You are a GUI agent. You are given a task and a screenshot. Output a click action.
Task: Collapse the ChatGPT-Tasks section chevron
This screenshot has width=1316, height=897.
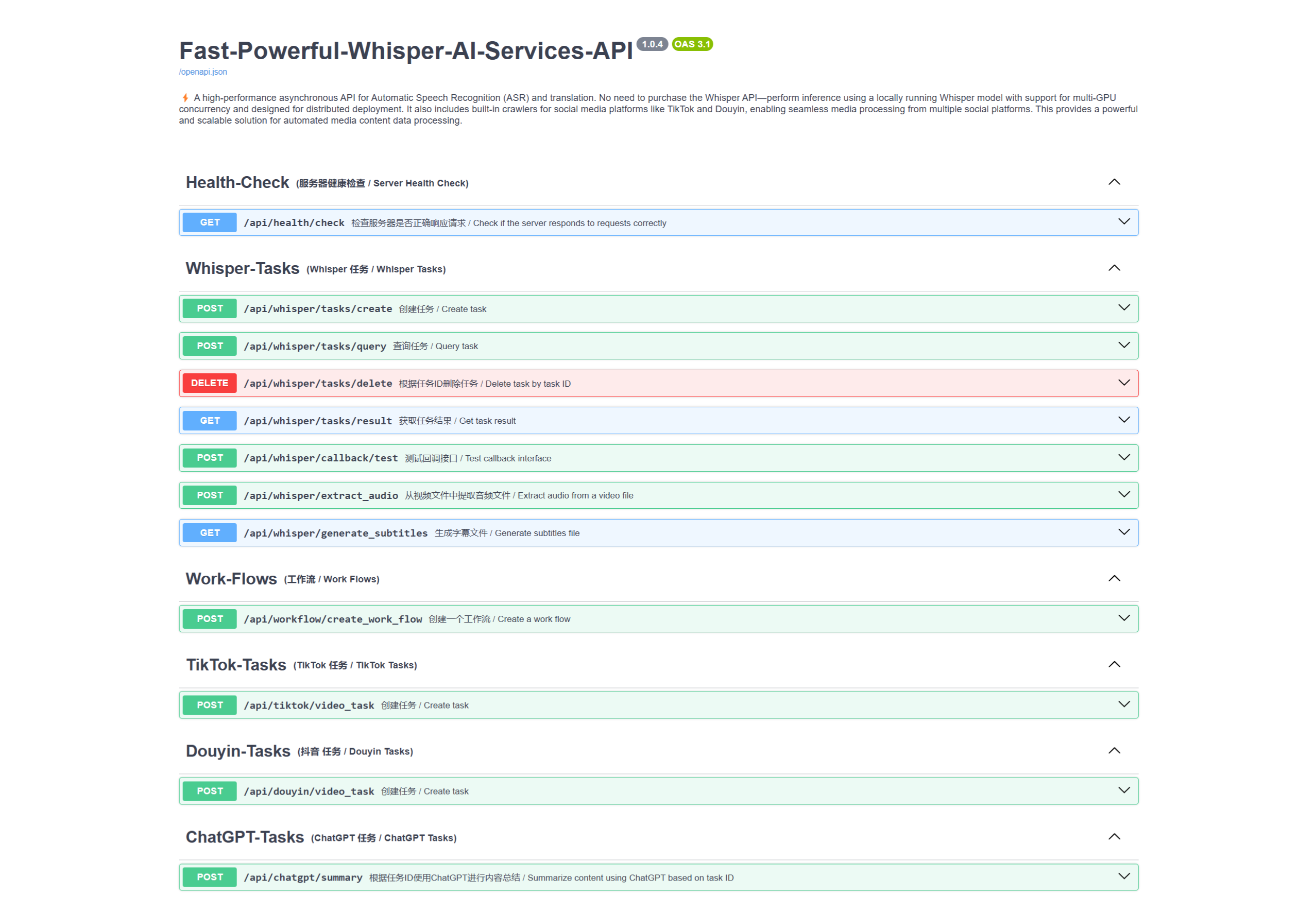pos(1114,837)
